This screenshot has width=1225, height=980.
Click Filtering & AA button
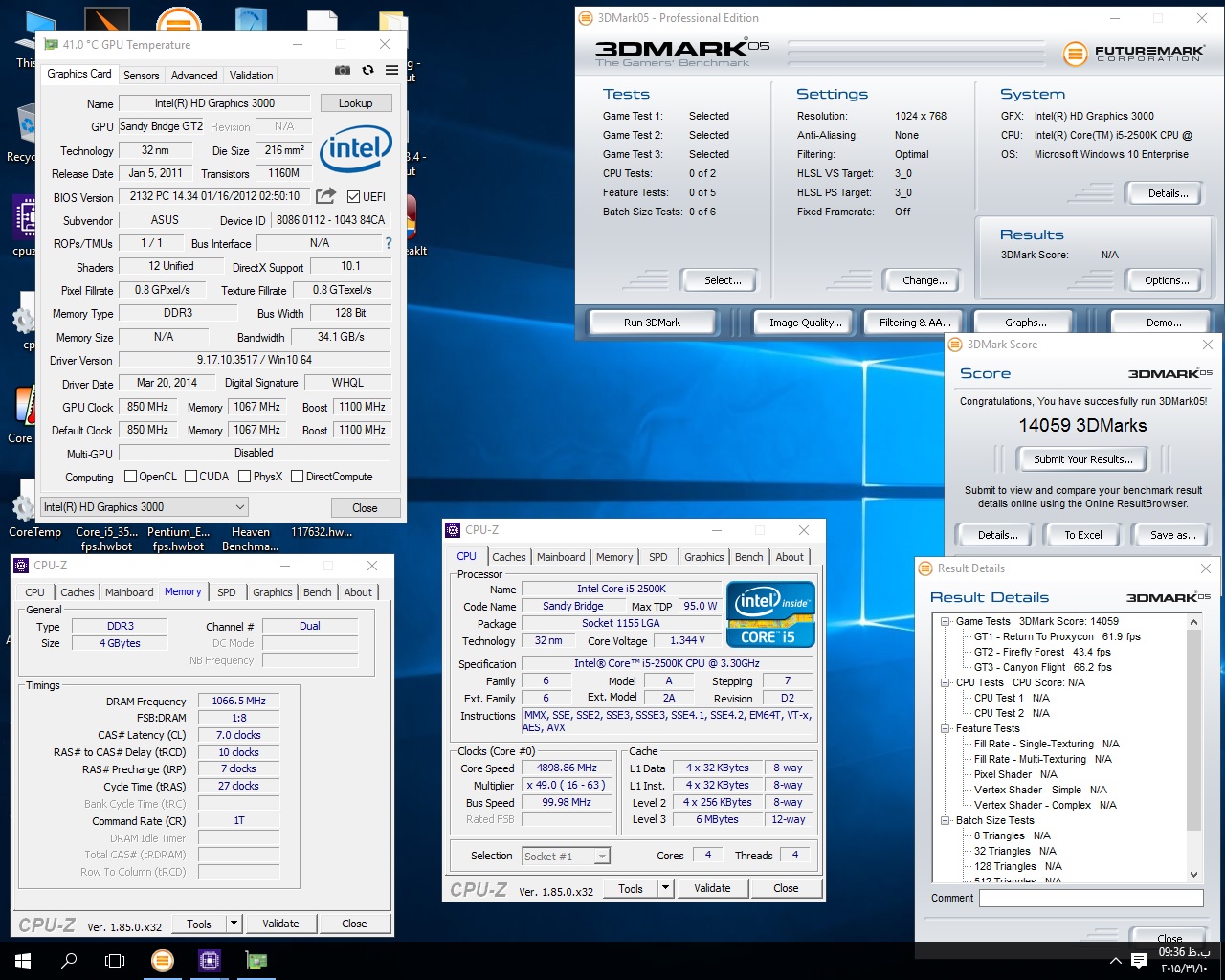point(915,323)
